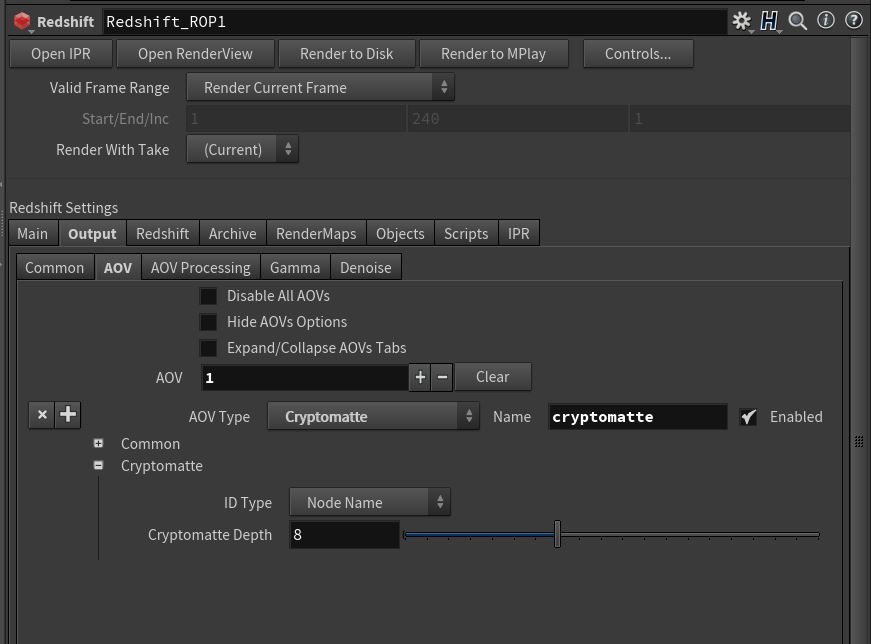Viewport: 871px width, 644px height.
Task: Click the Houdini H icon
Action: tap(770, 21)
